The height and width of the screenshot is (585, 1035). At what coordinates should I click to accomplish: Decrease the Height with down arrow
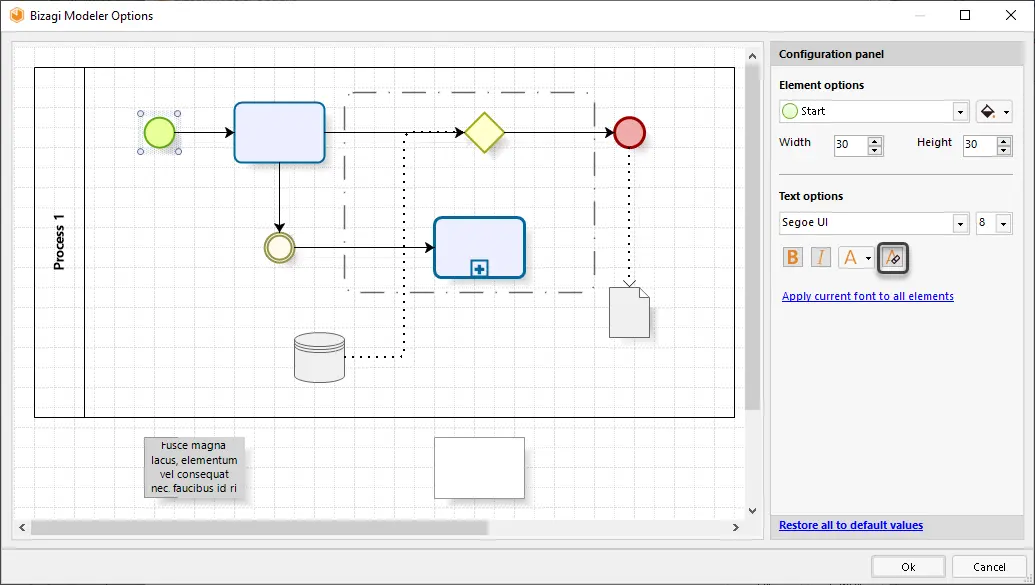(x=1003, y=150)
